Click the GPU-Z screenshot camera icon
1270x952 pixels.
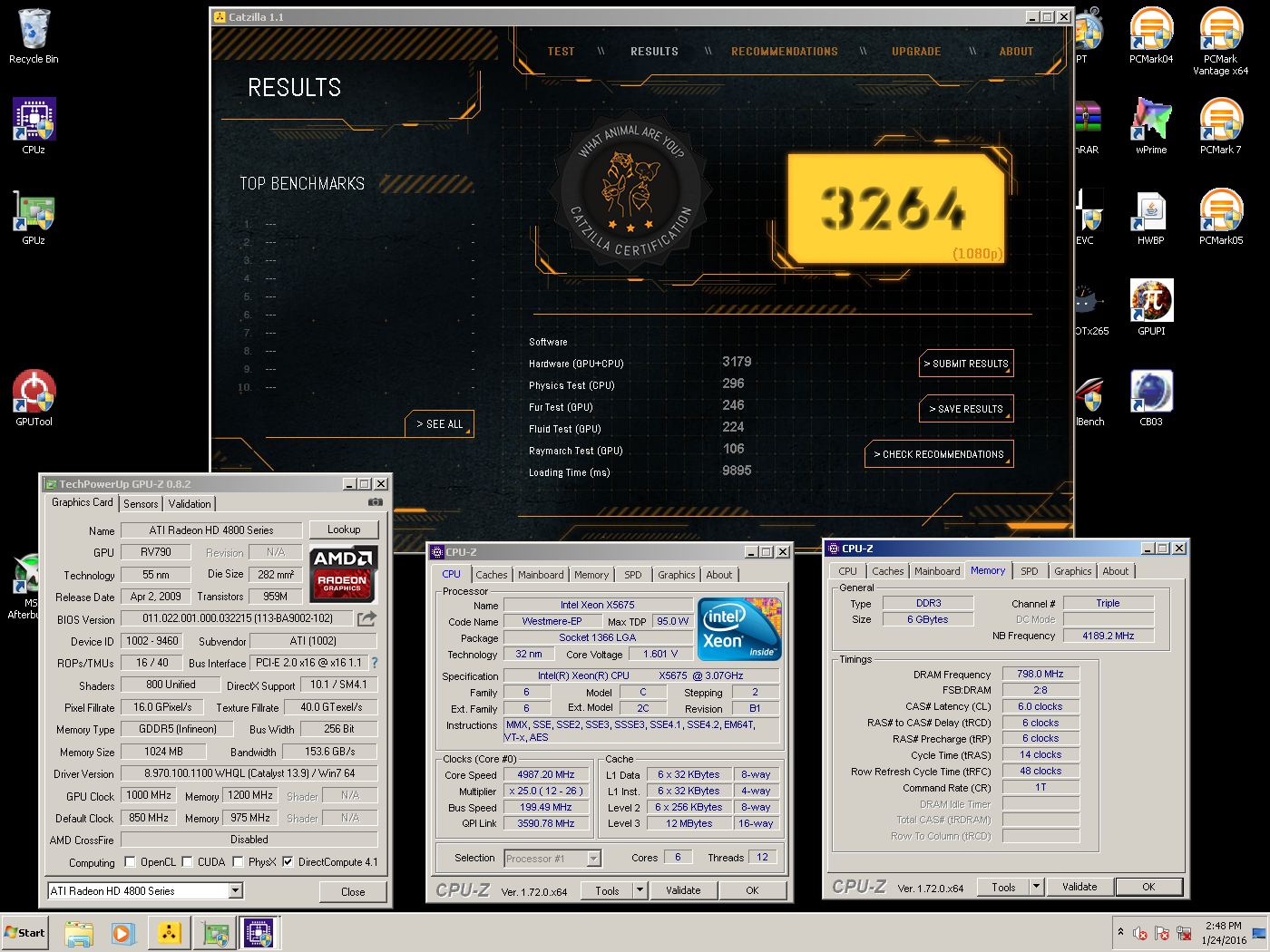(x=376, y=502)
